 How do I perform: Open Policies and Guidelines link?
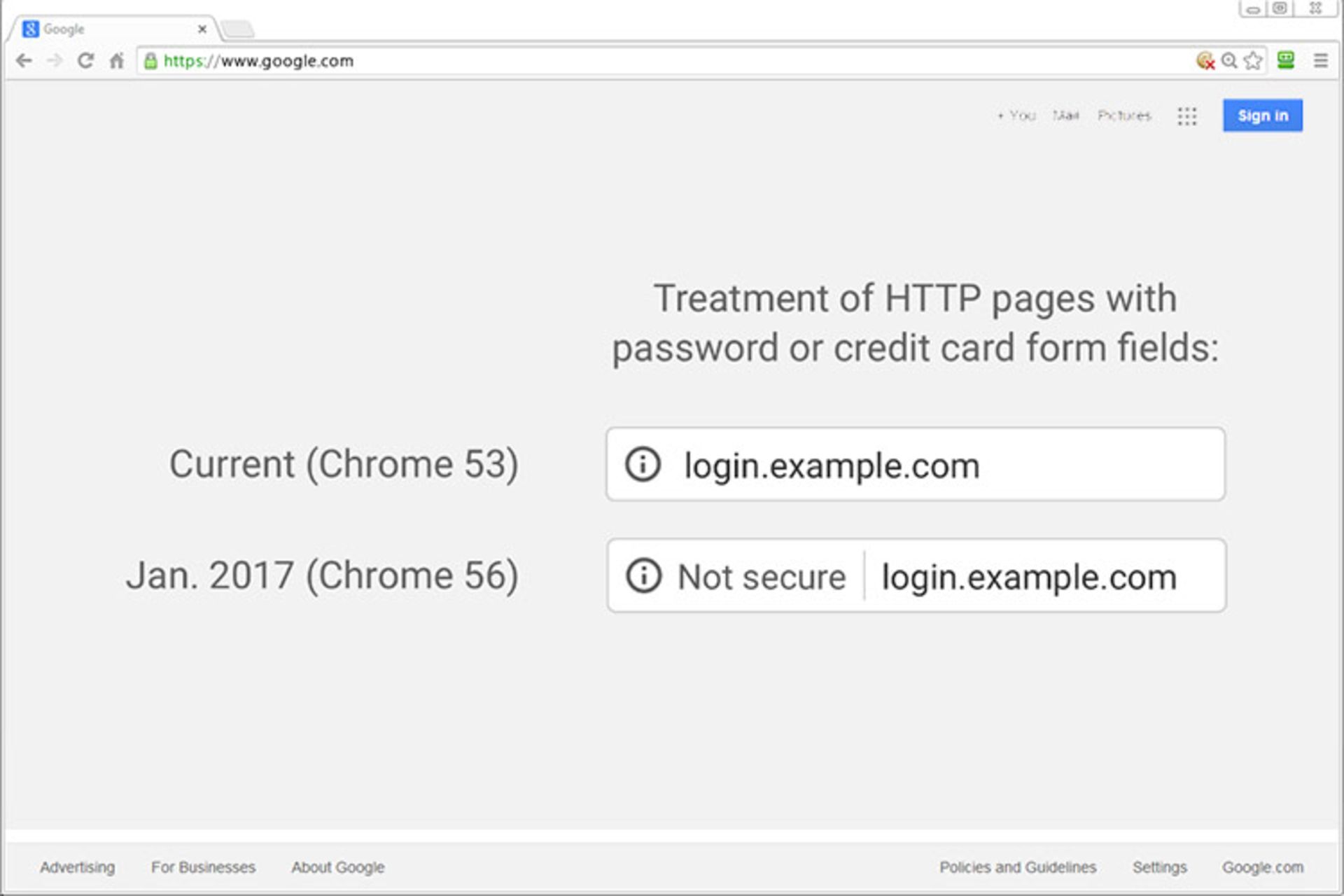pos(1018,867)
